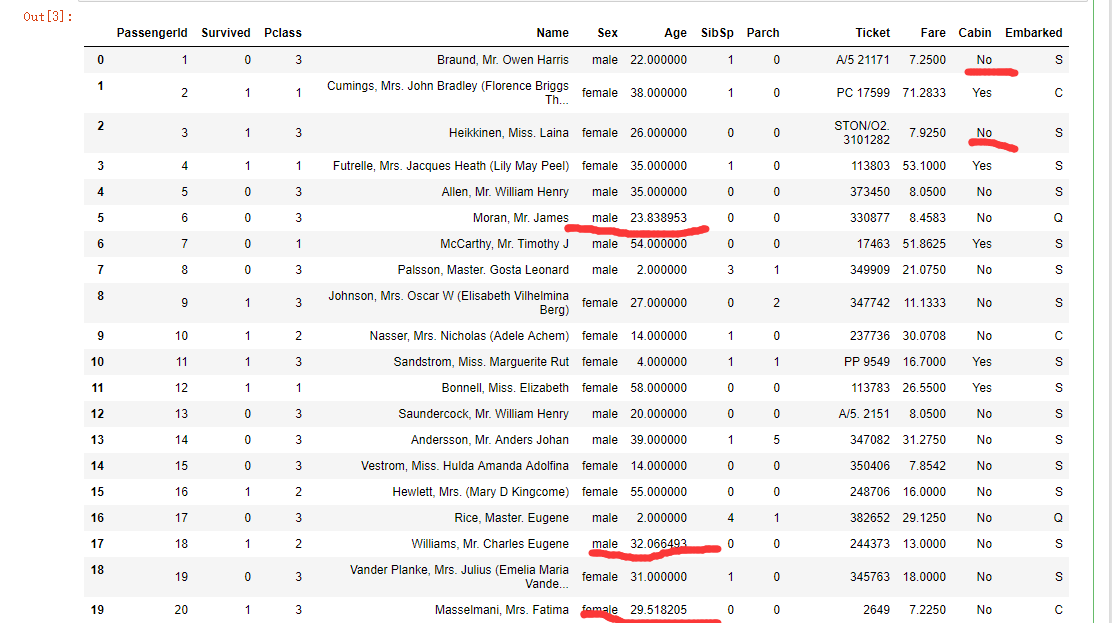Select name Nasser, Mrs. Nicholas (Adele Achem)
The height and width of the screenshot is (623, 1112).
(469, 336)
